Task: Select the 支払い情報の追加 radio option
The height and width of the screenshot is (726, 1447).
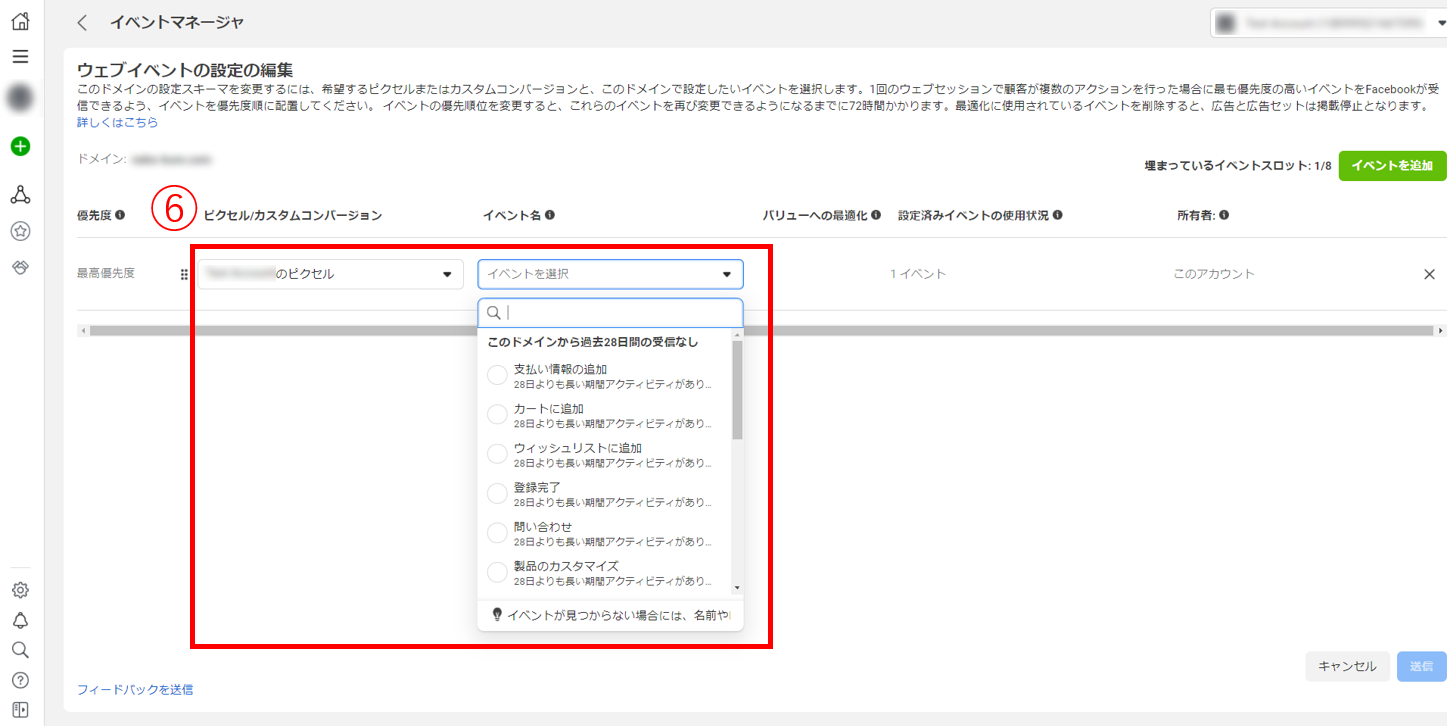Action: point(497,375)
